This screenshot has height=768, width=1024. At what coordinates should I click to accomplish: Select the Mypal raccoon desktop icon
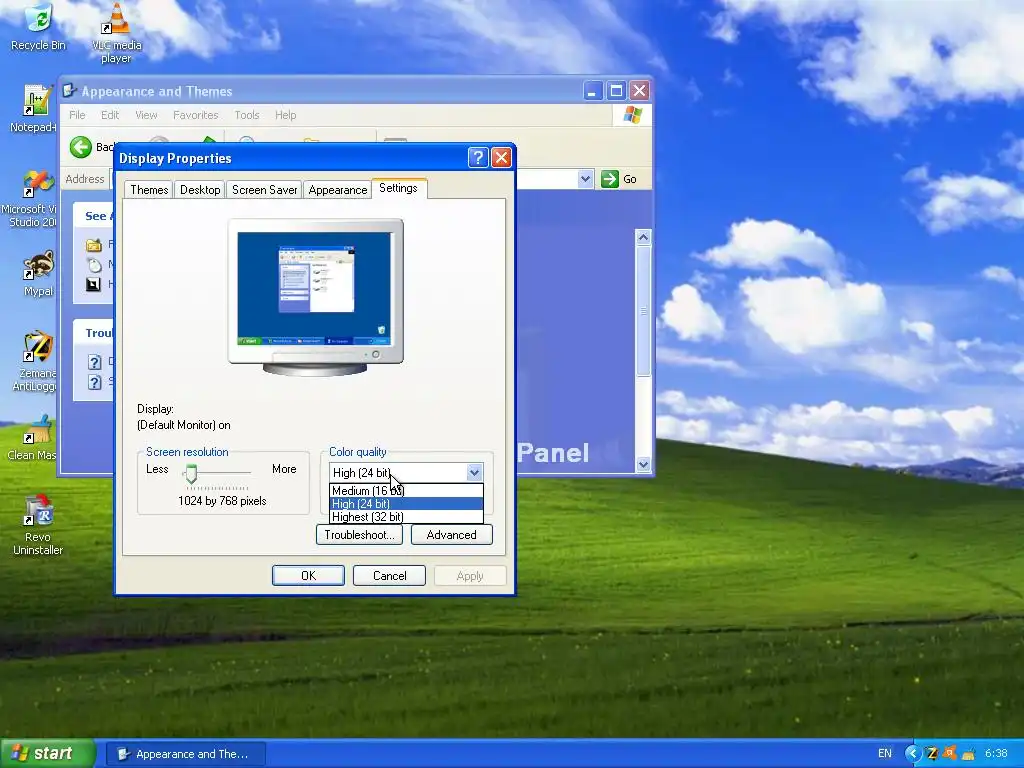(38, 273)
